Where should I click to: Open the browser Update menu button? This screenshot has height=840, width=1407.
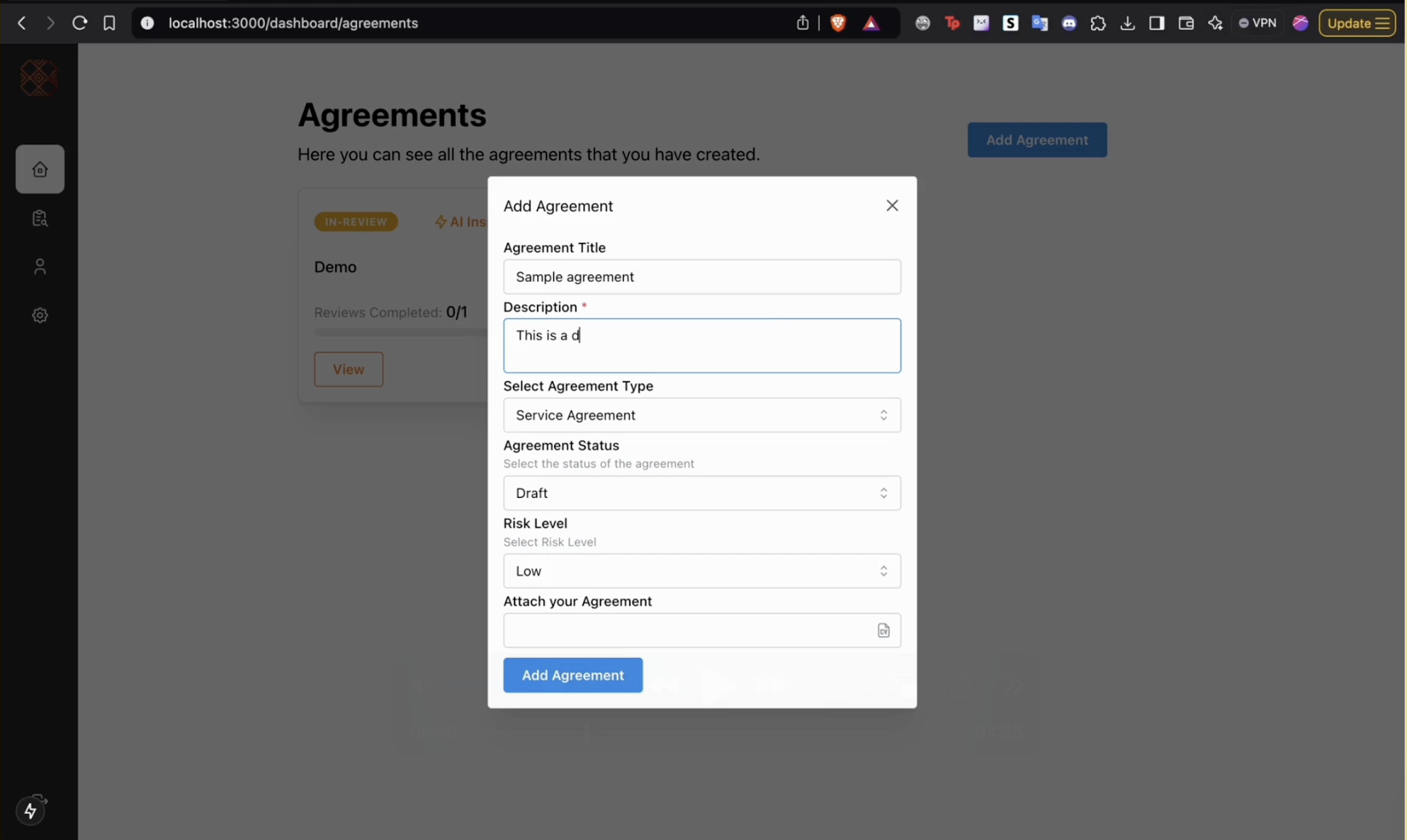1357,23
